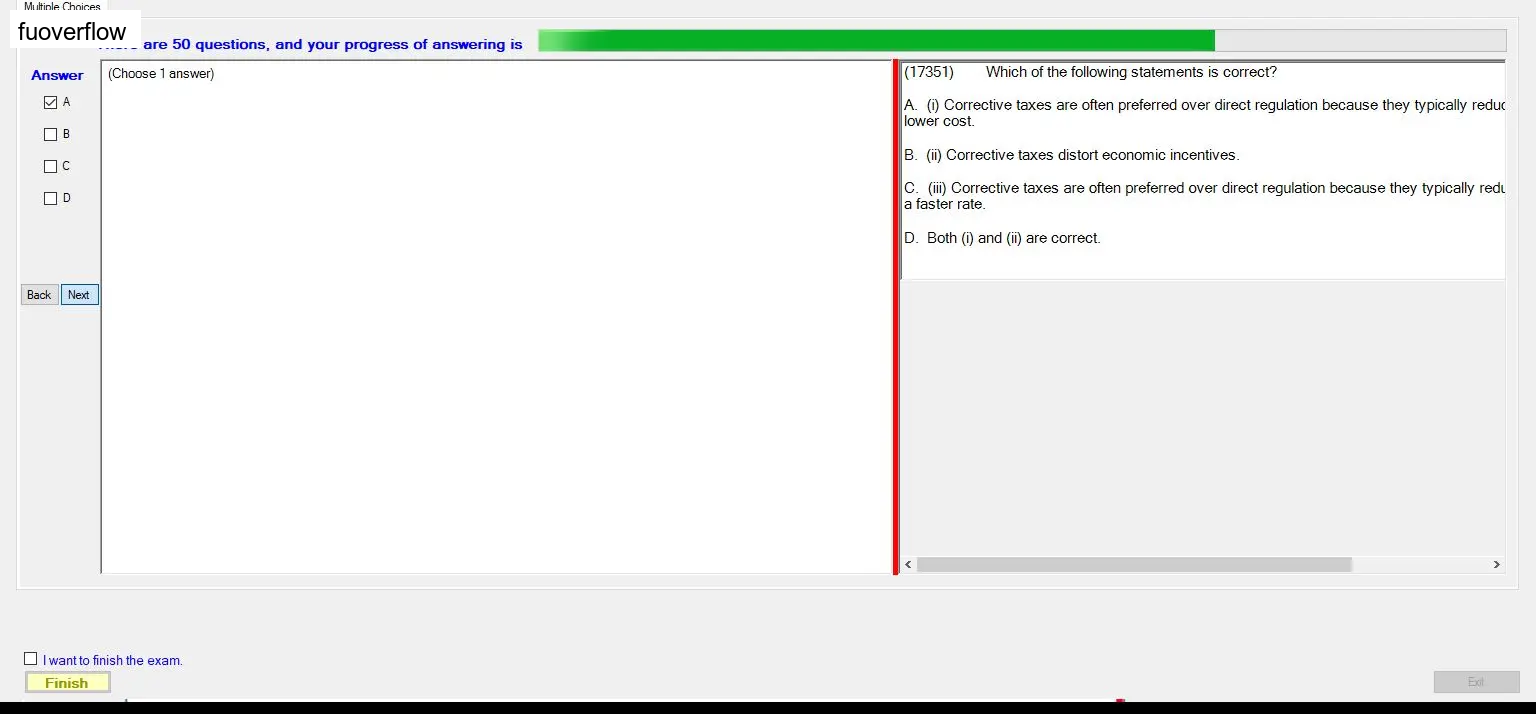Tick answer checkbox D
Screen dimensions: 1536x714
click(x=50, y=198)
